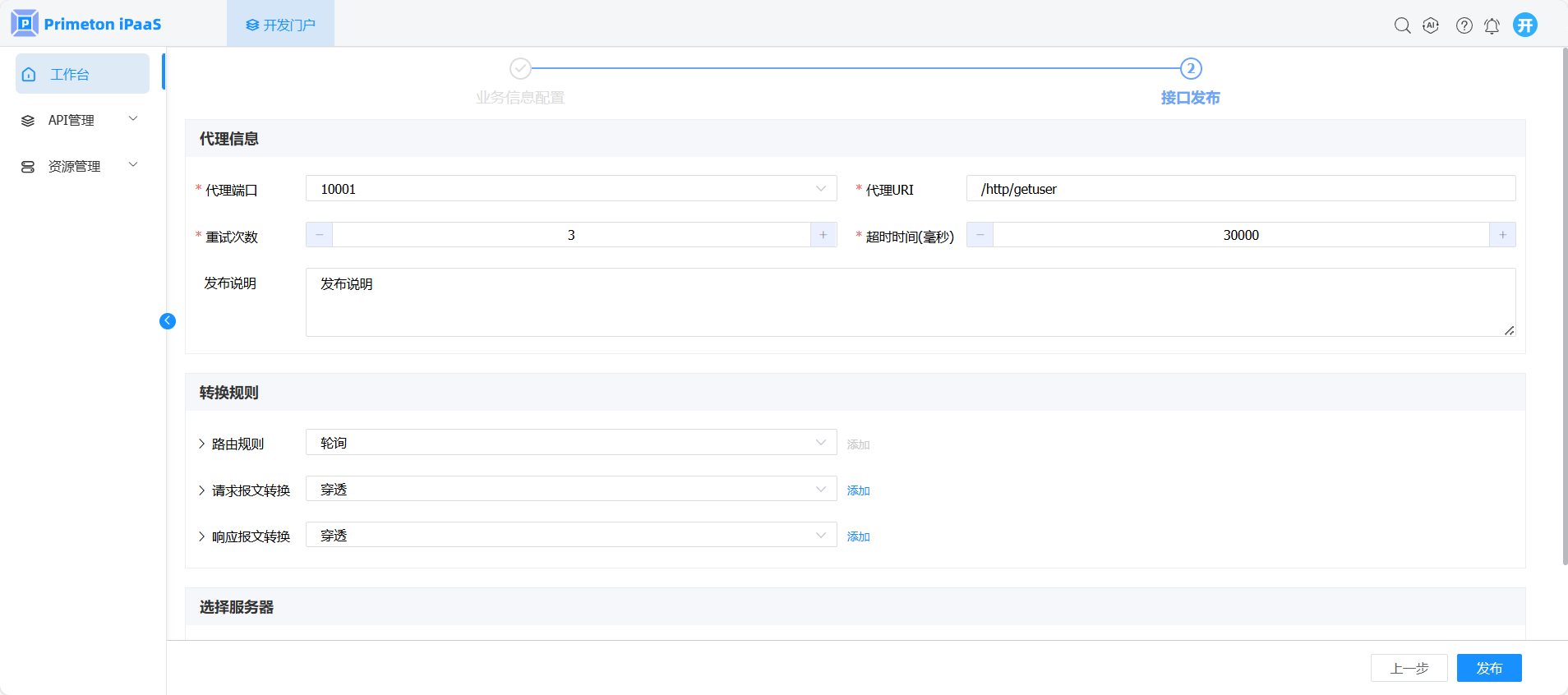1568x695 pixels.
Task: Open the notifications bell icon
Action: point(1492,25)
